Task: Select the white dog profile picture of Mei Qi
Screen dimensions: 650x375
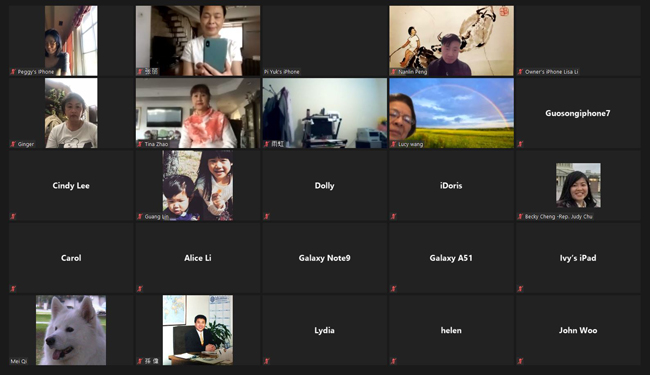Action: pos(71,330)
